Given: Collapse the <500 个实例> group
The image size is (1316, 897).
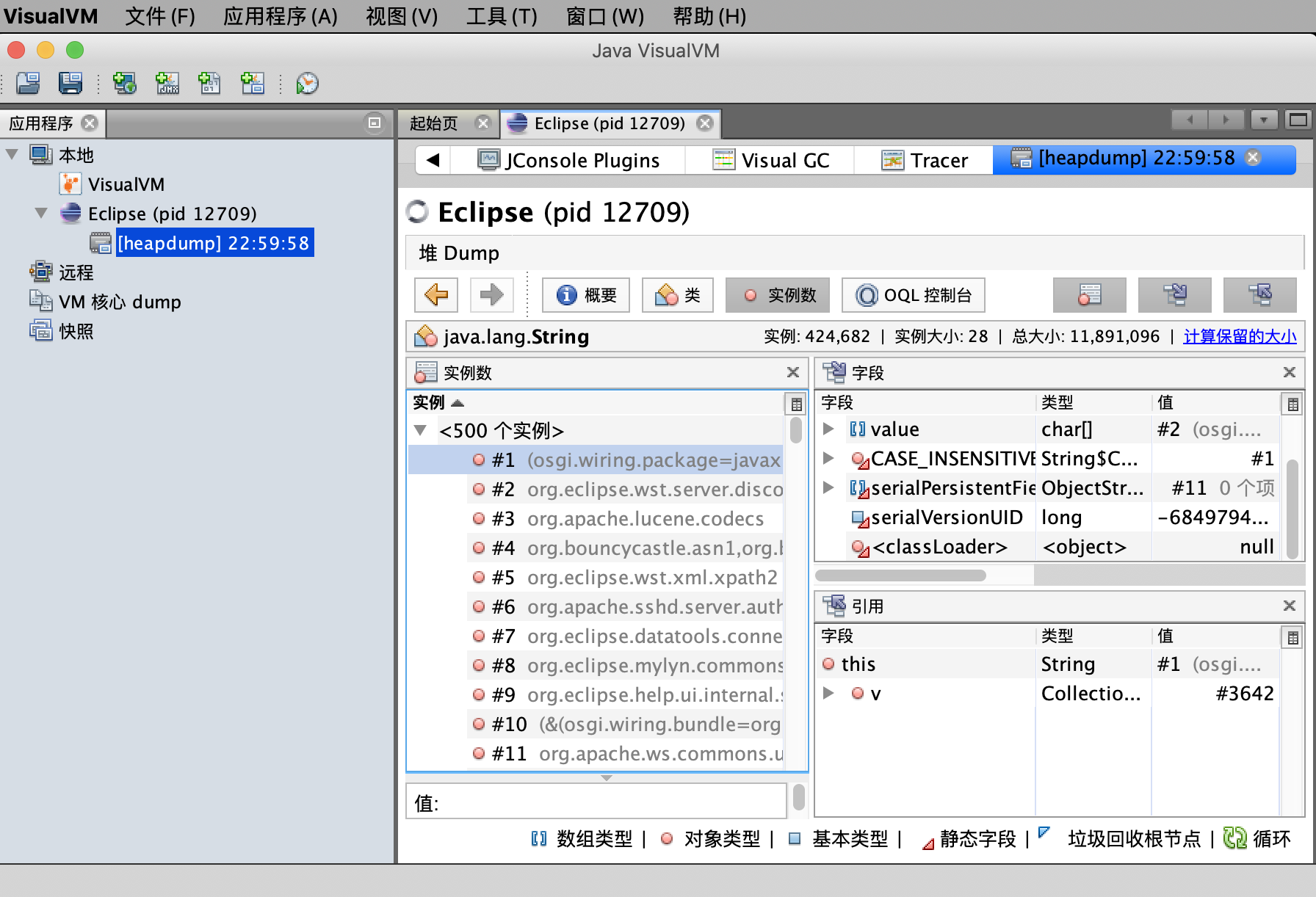Looking at the screenshot, I should (421, 430).
